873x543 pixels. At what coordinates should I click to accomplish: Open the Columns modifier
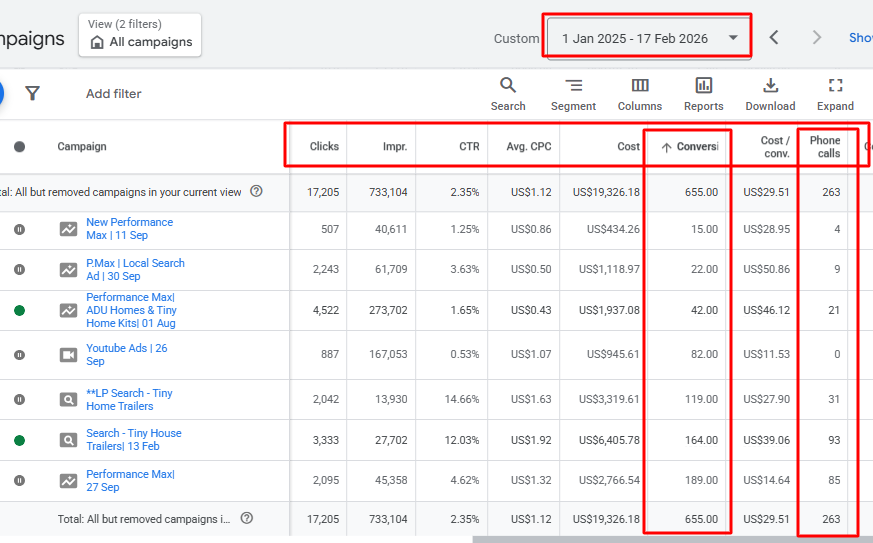point(640,94)
